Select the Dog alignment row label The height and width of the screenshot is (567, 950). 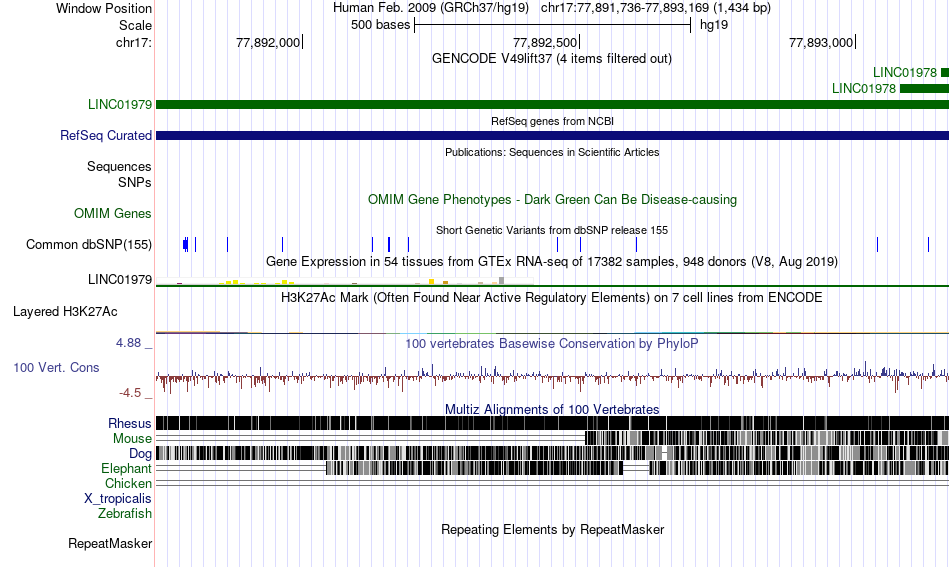pos(140,454)
